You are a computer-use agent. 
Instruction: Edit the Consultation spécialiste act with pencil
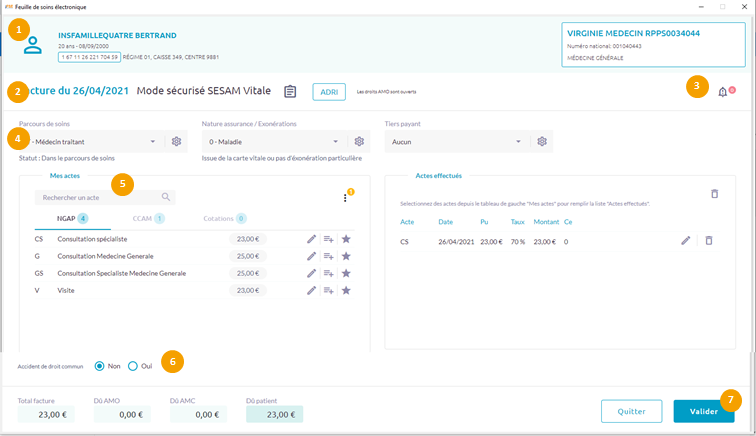click(x=311, y=239)
